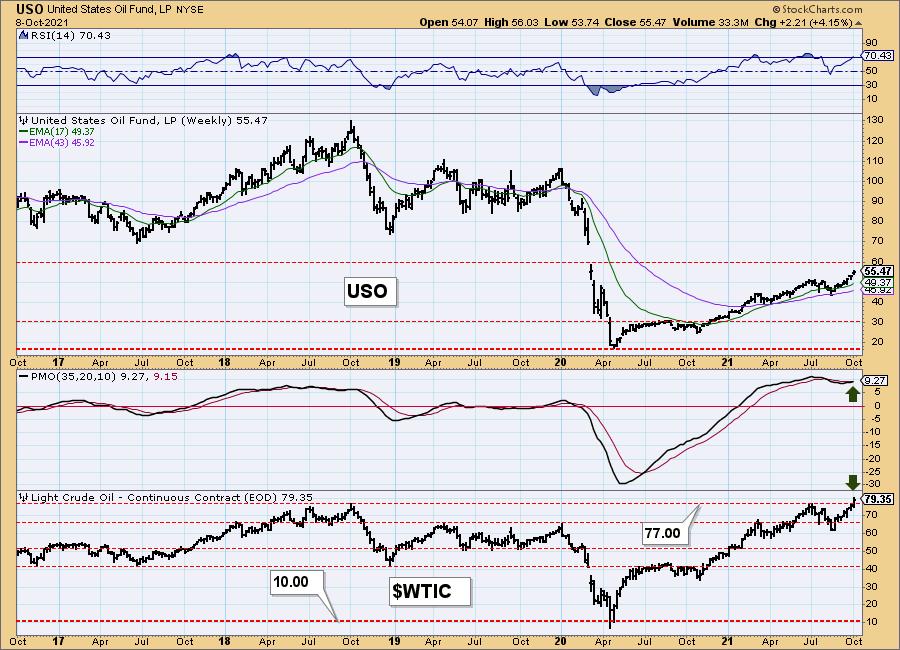Open the StockCharts.com copyright link
Viewport: 900px width, 650px height.
[x=817, y=9]
